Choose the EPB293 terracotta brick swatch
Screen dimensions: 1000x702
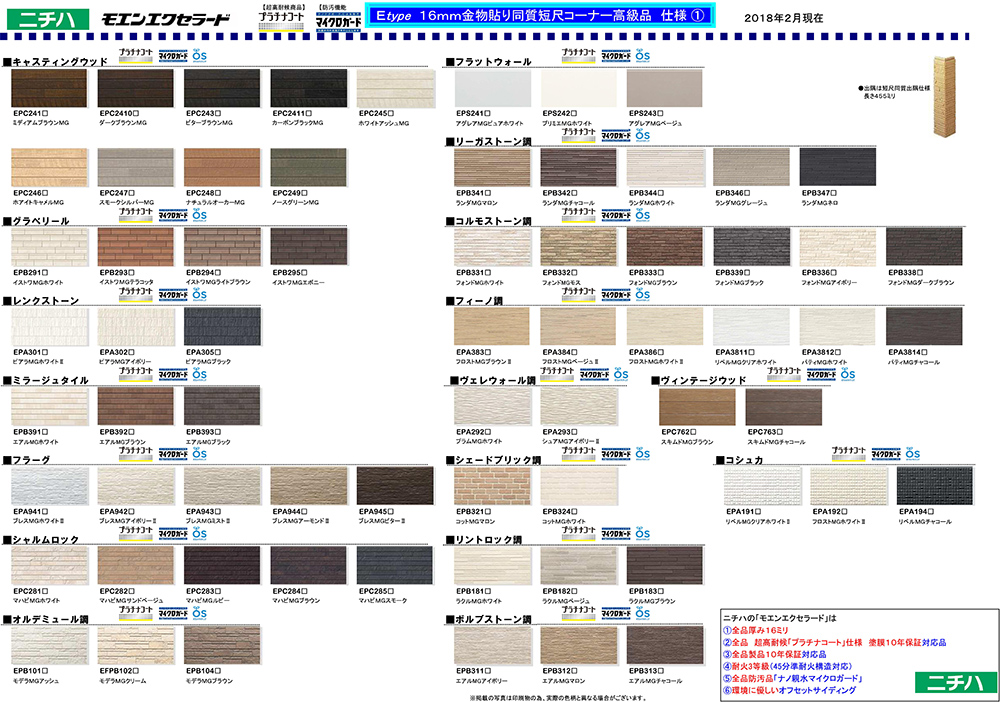coord(136,247)
